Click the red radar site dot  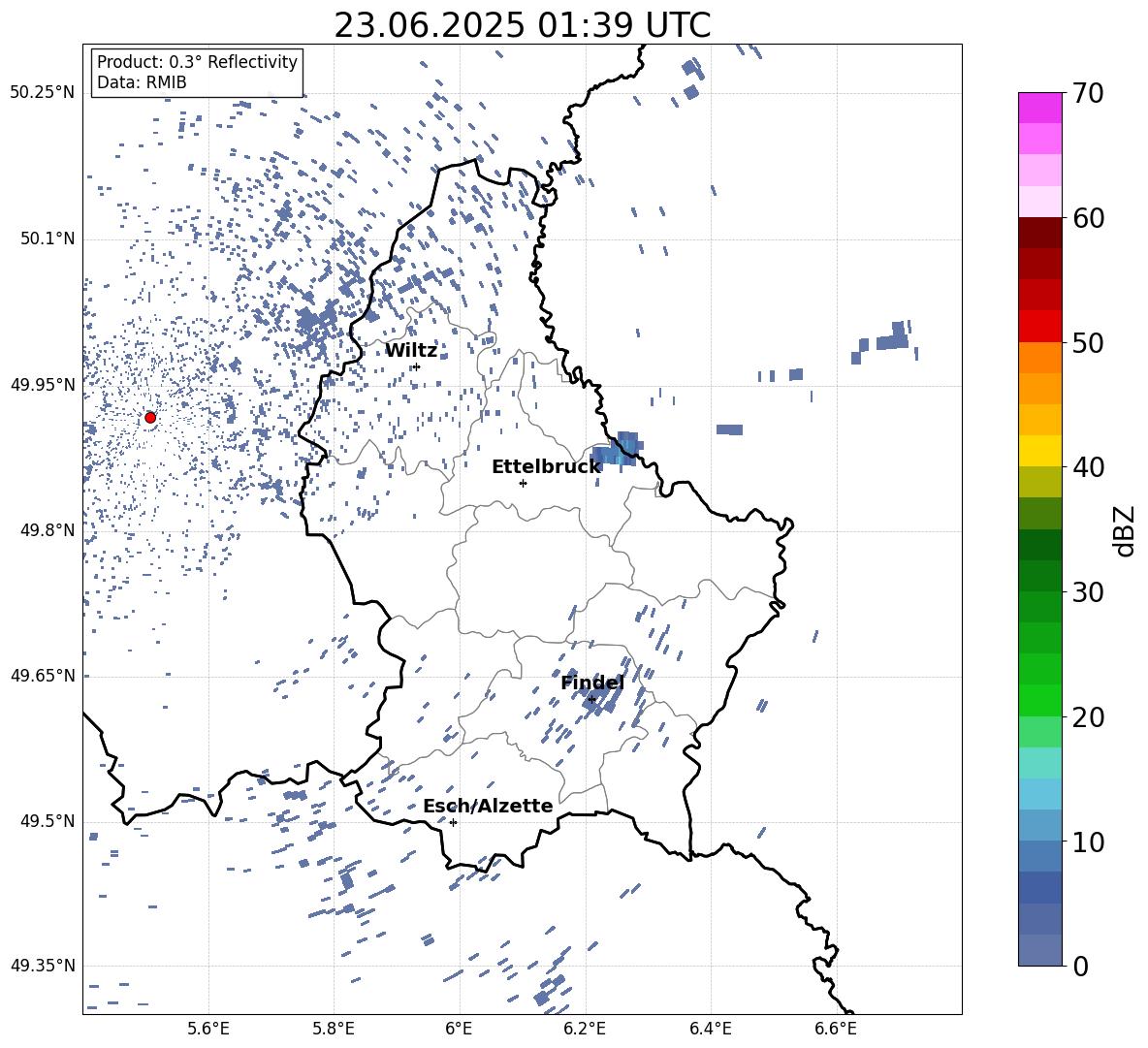[x=150, y=418]
